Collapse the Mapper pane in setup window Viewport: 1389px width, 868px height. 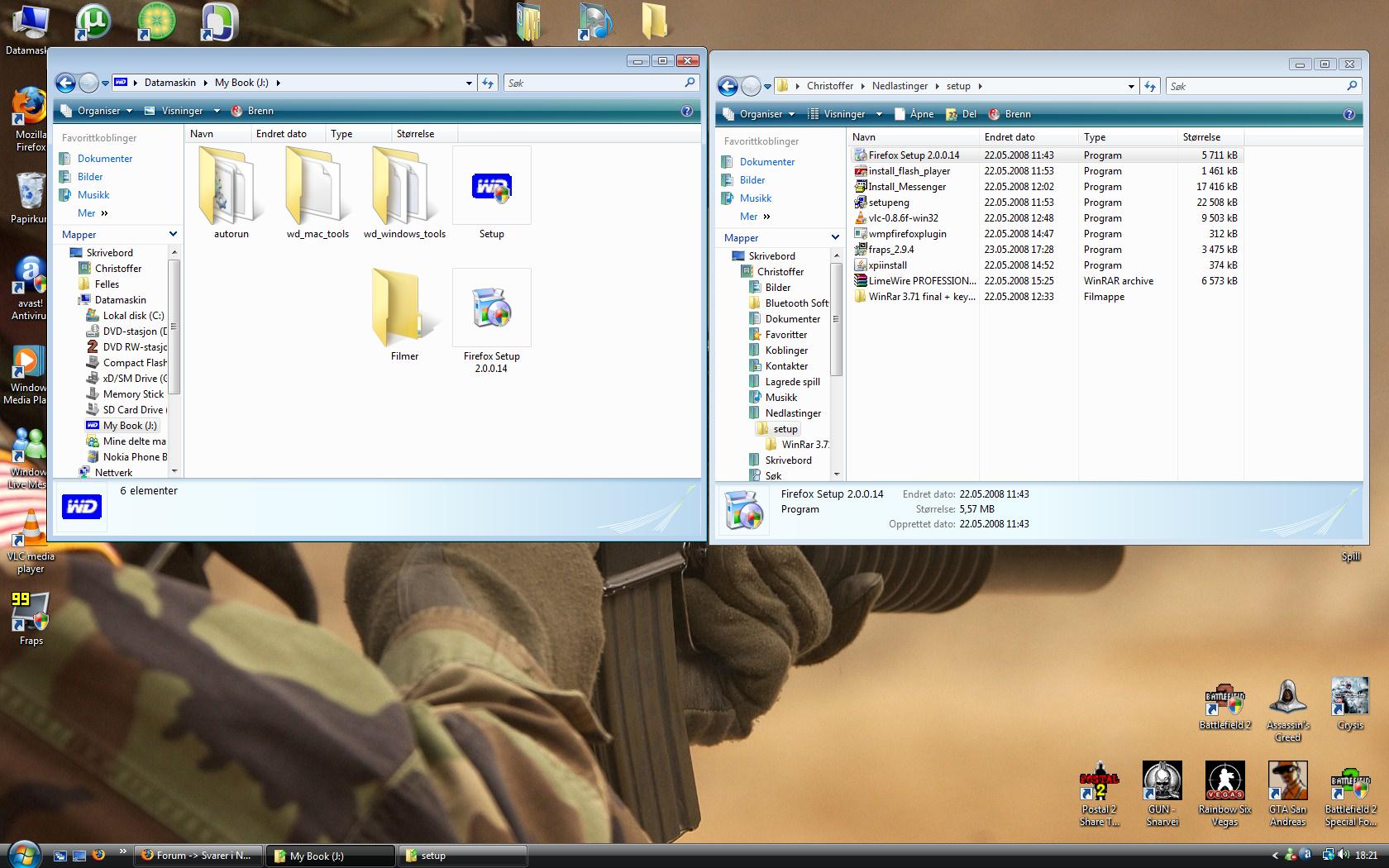pyautogui.click(x=835, y=238)
